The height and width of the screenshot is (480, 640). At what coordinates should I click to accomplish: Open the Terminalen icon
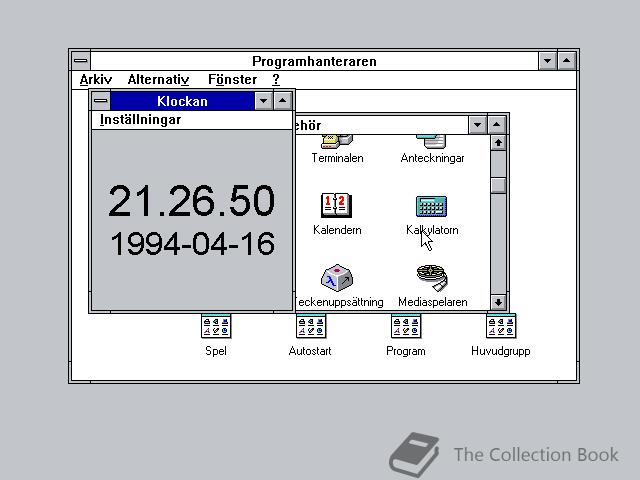coord(337,142)
